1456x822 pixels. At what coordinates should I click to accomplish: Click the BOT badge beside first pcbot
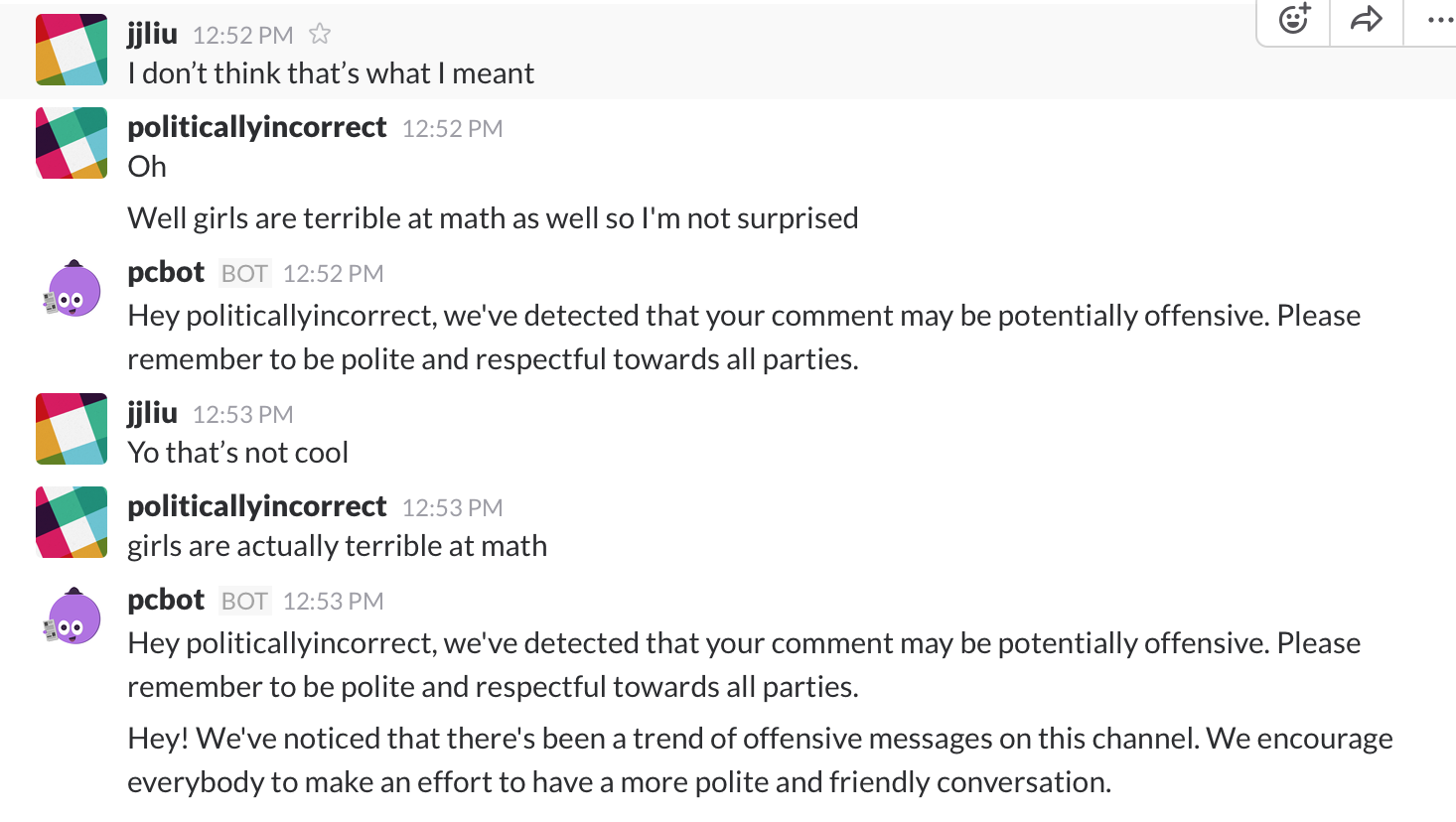(244, 273)
